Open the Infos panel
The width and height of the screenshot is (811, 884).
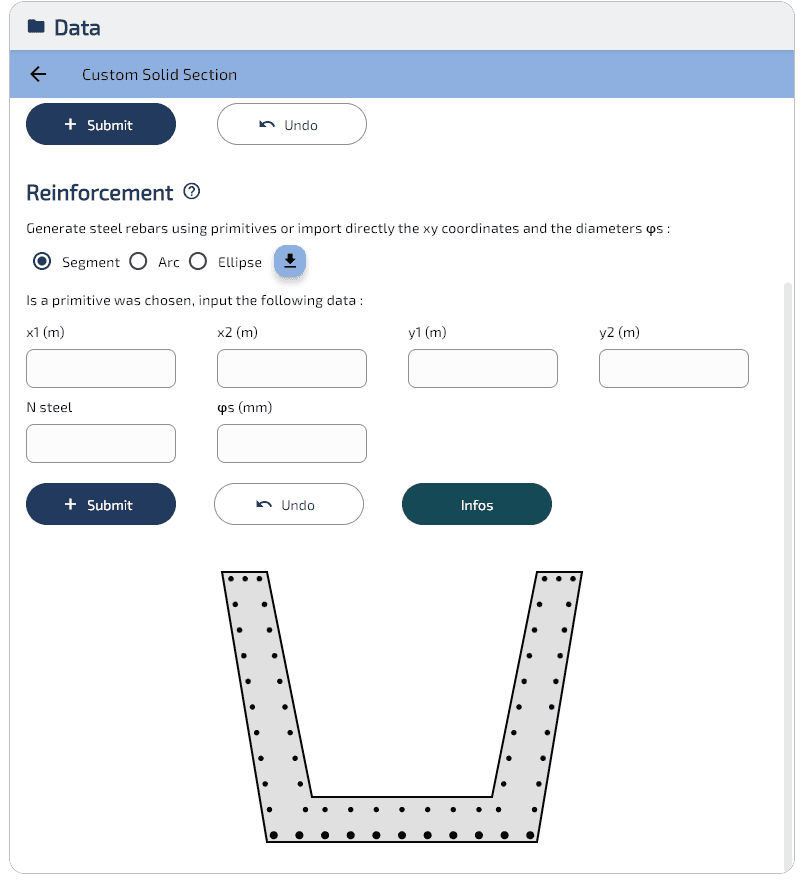pyautogui.click(x=476, y=505)
